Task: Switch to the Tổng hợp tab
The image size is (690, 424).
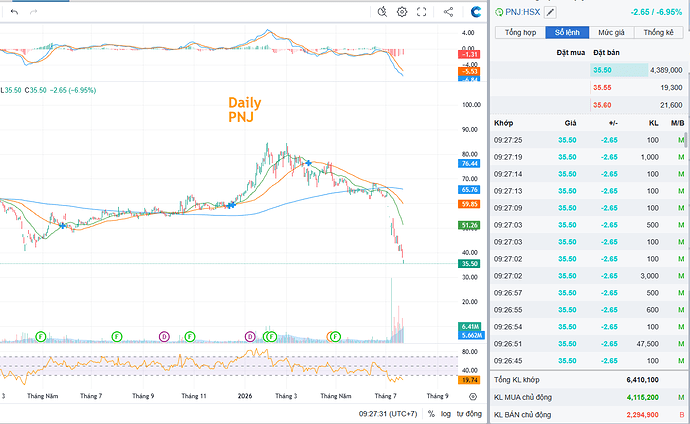Action: tap(520, 33)
